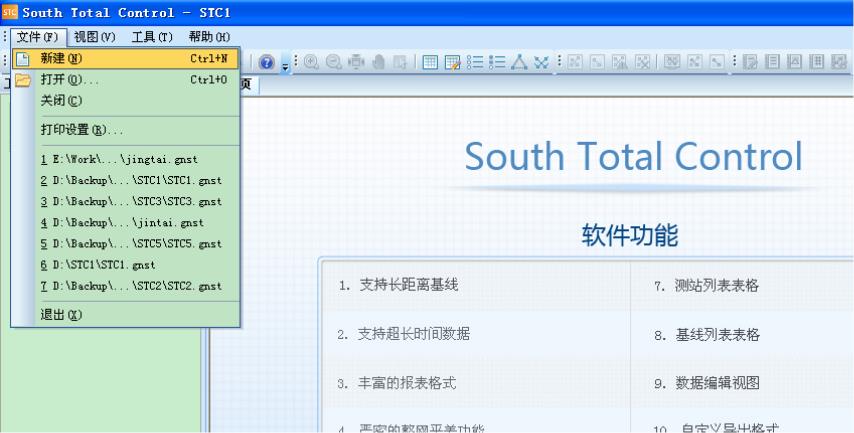This screenshot has width=854, height=433.
Task: Click the greyed lined-document report icon
Action: [772, 62]
